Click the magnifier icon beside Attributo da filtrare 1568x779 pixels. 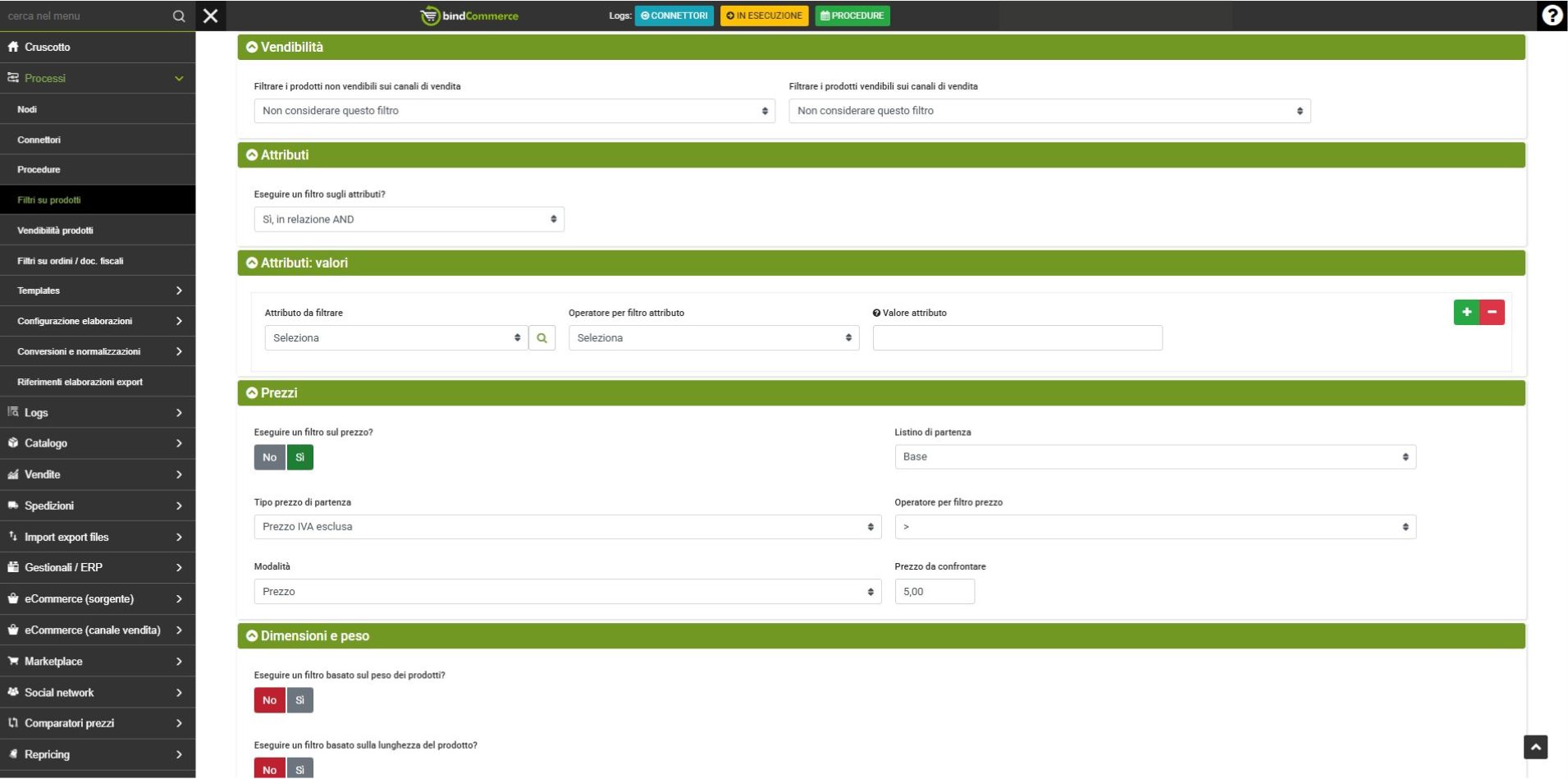(x=542, y=338)
